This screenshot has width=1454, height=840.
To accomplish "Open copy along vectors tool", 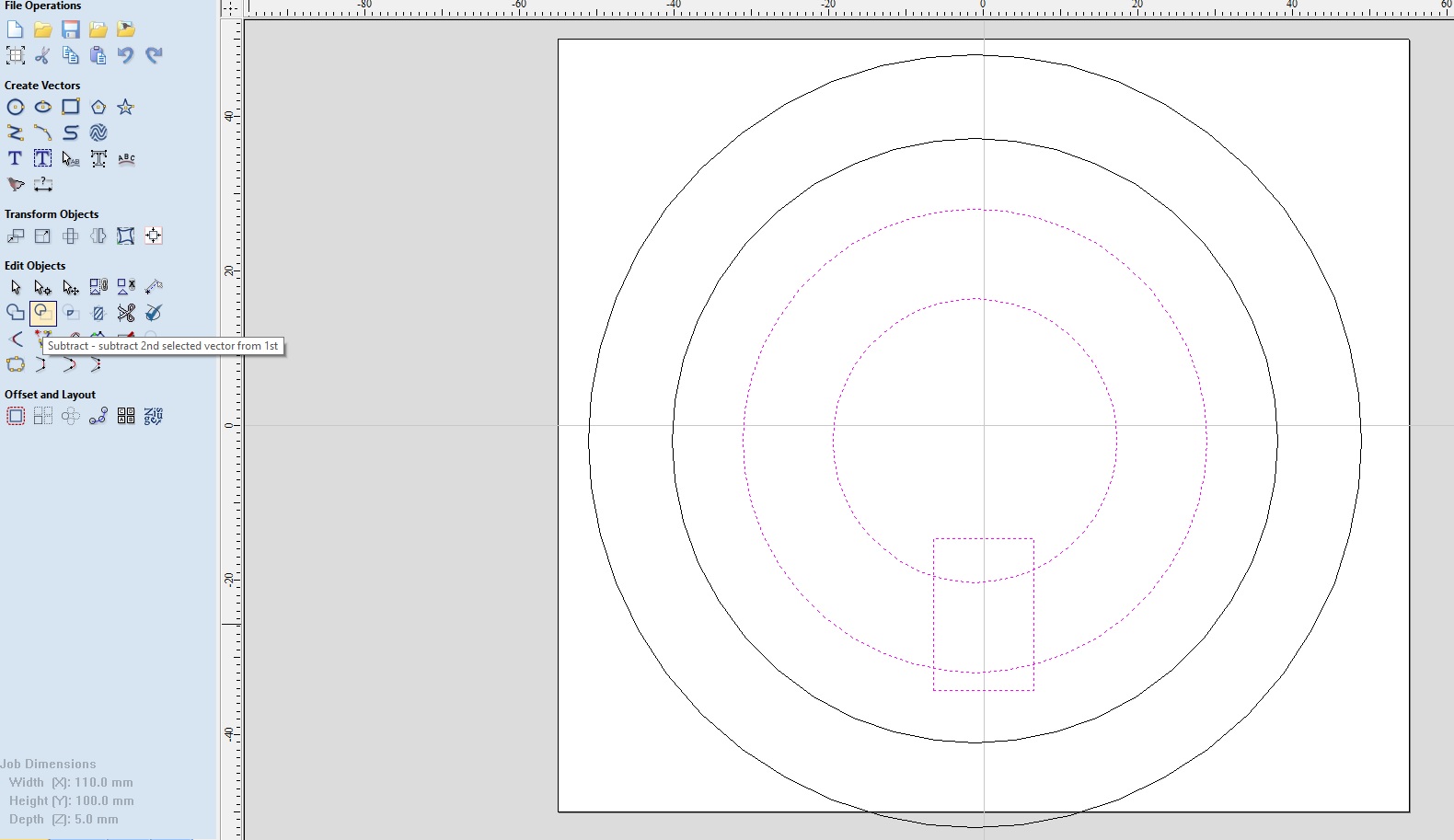I will click(98, 416).
